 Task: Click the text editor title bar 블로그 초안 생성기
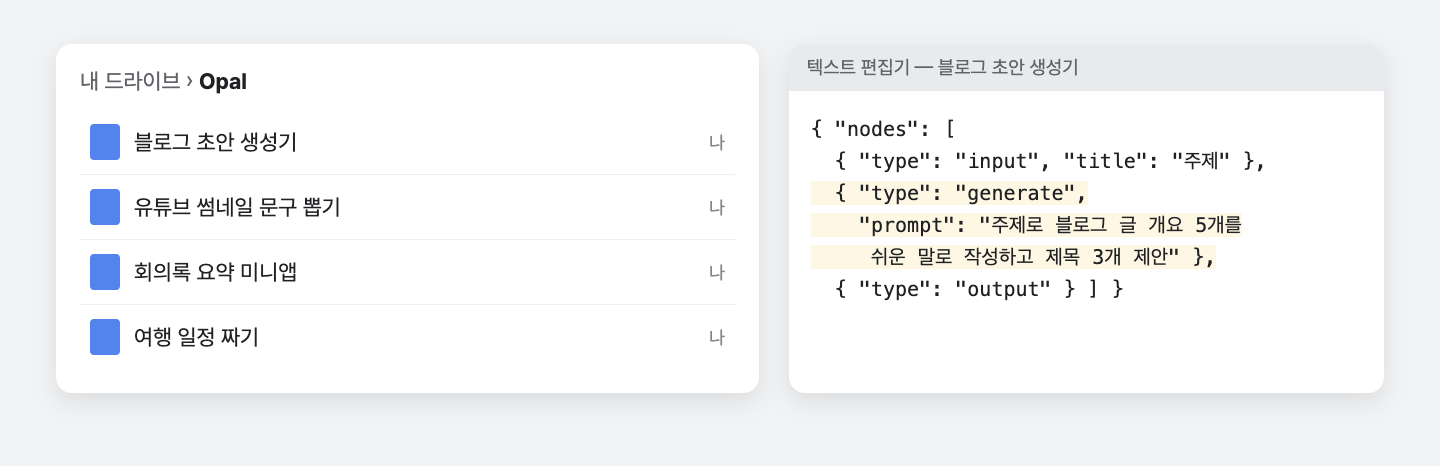tap(1086, 67)
